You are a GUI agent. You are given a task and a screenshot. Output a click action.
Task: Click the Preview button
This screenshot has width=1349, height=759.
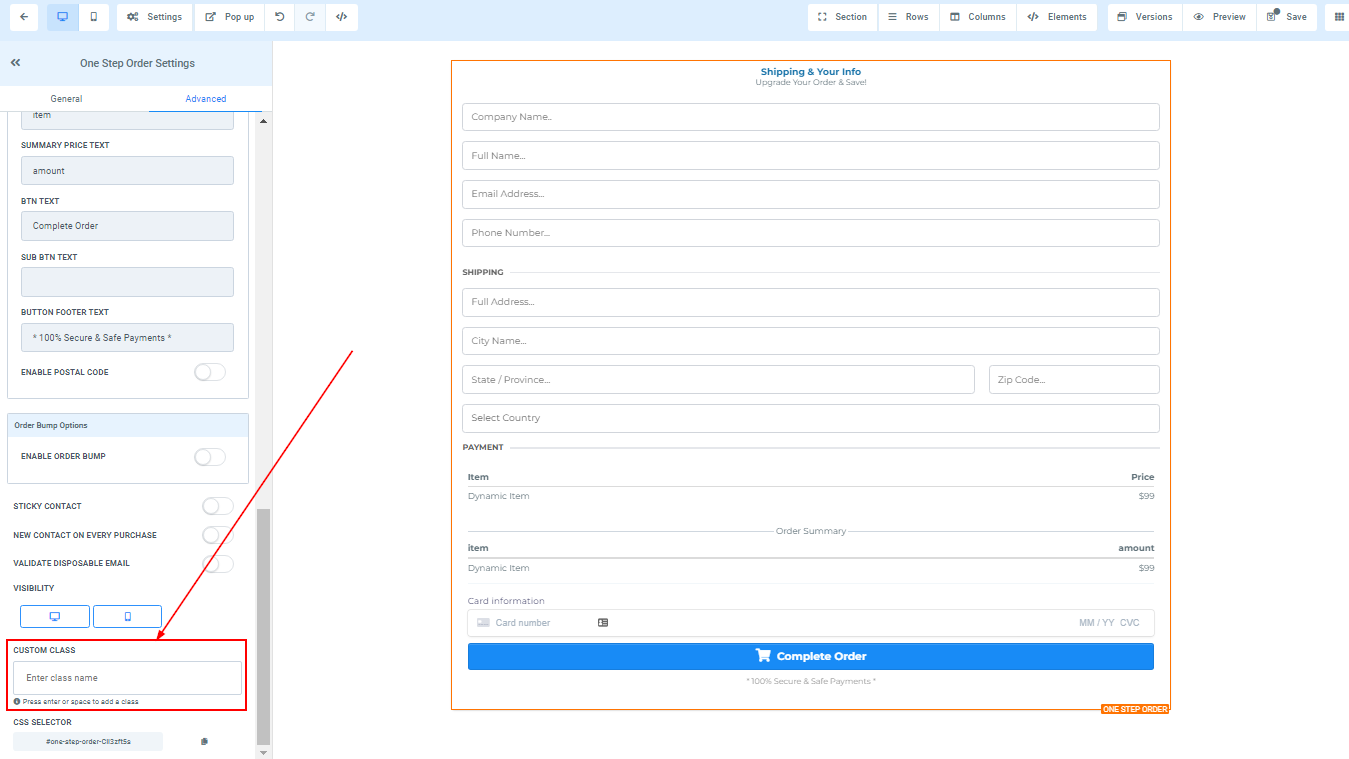click(x=1219, y=17)
